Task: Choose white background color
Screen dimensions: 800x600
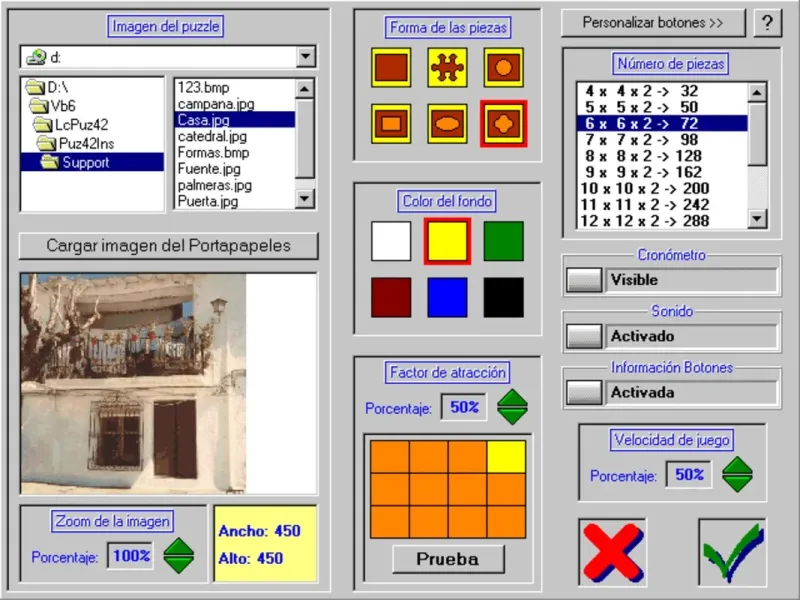Action: click(391, 241)
